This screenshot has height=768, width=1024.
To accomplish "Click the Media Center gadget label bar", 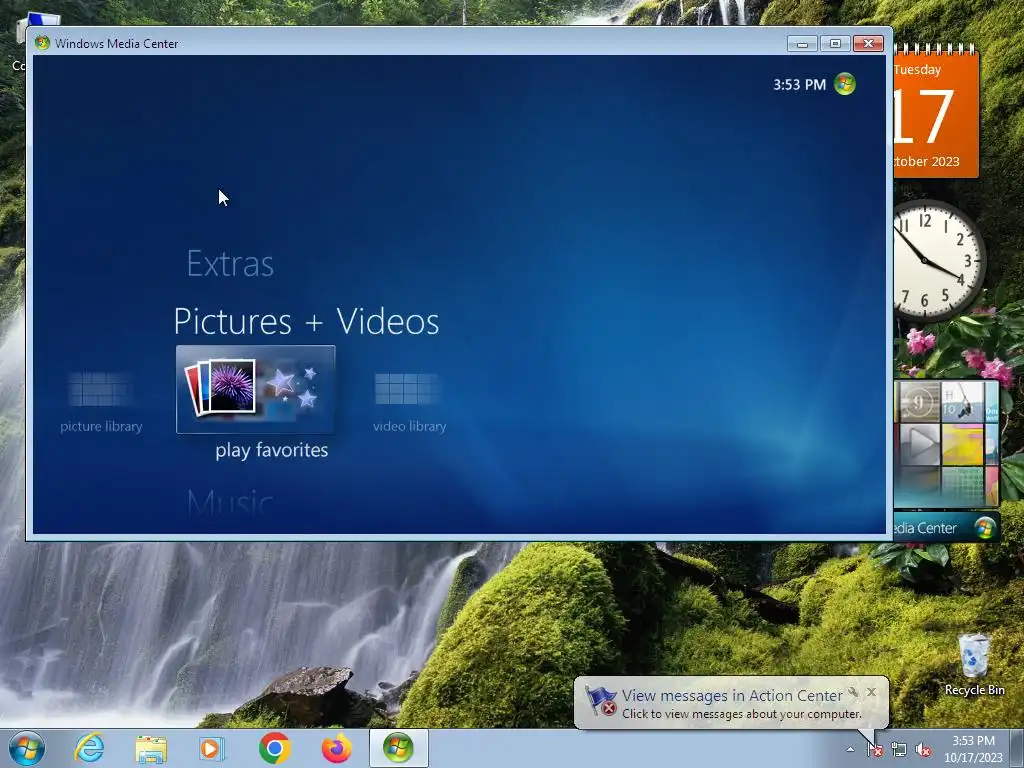I will [946, 528].
